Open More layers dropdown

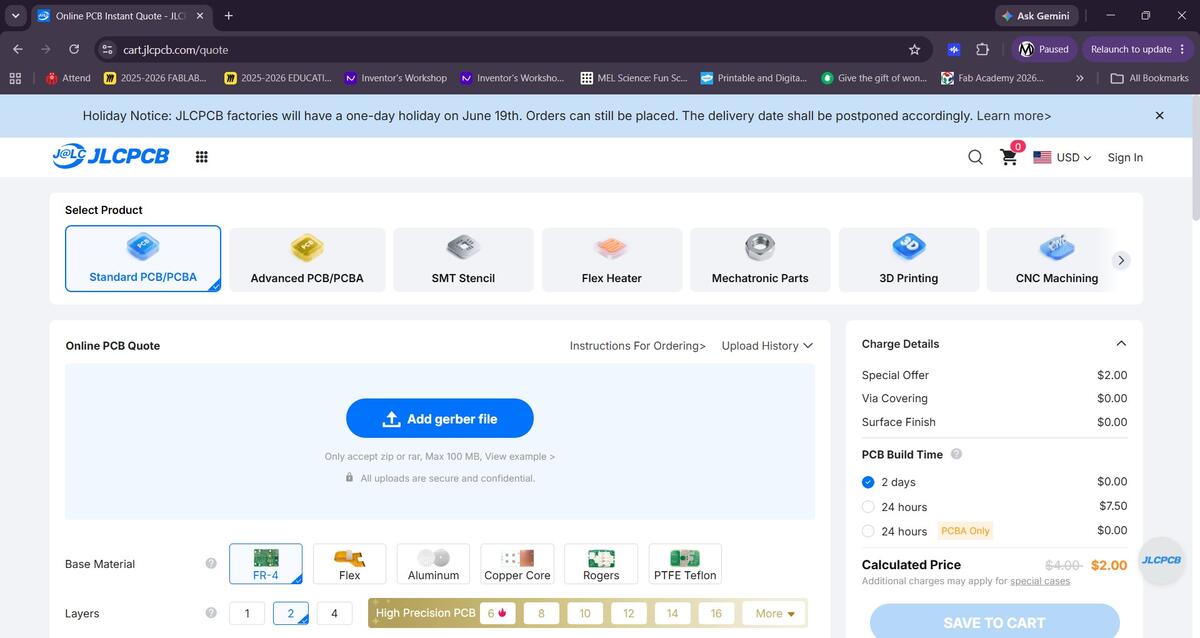(x=775, y=613)
